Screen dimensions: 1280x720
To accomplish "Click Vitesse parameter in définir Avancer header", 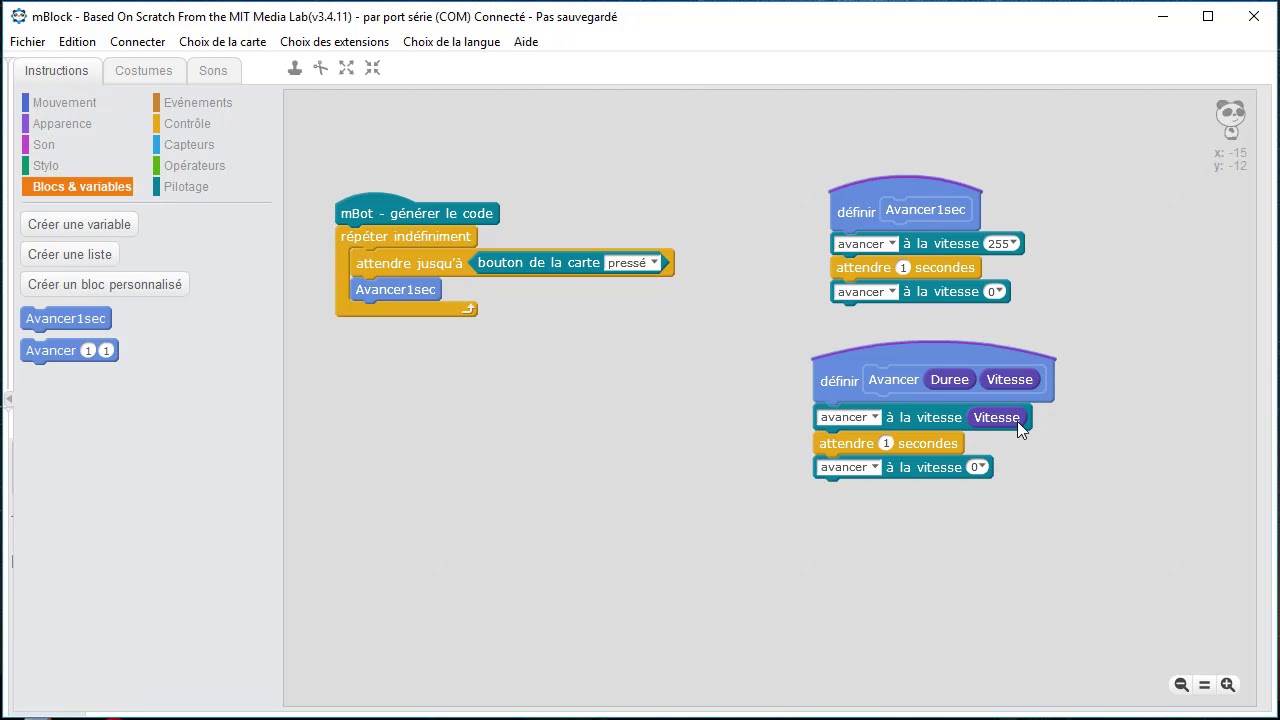I will (x=1009, y=380).
